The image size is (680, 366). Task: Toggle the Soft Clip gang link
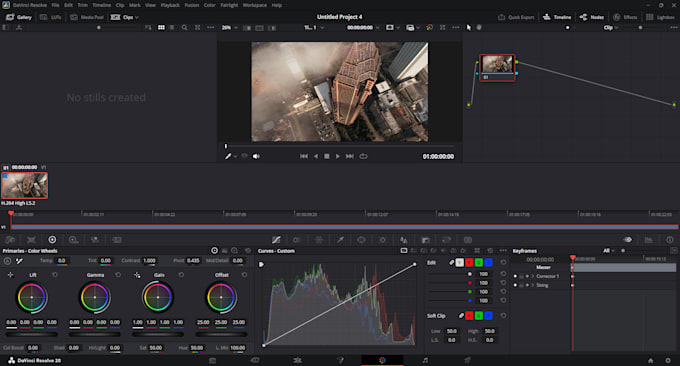click(461, 316)
